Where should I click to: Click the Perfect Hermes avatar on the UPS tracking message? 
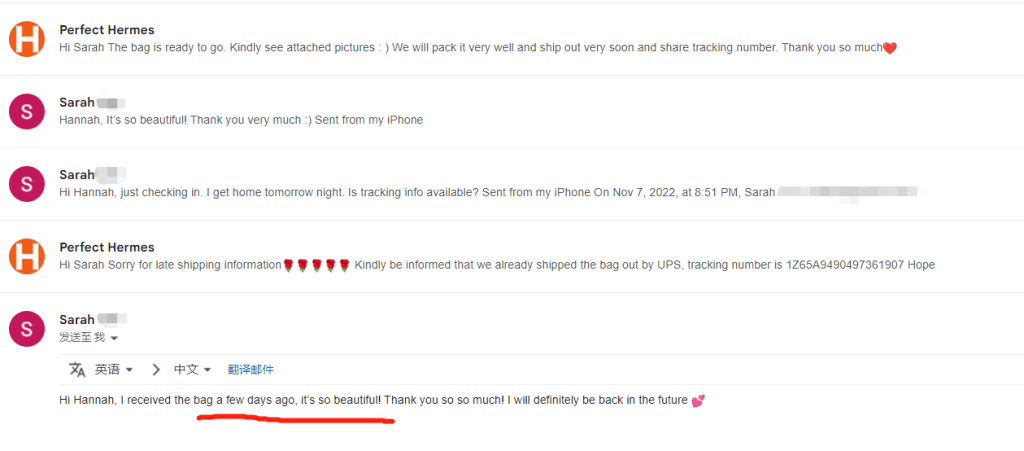click(26, 255)
